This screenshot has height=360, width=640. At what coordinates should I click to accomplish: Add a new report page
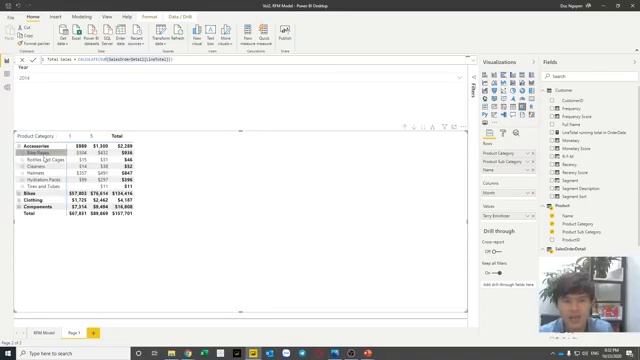(x=93, y=333)
